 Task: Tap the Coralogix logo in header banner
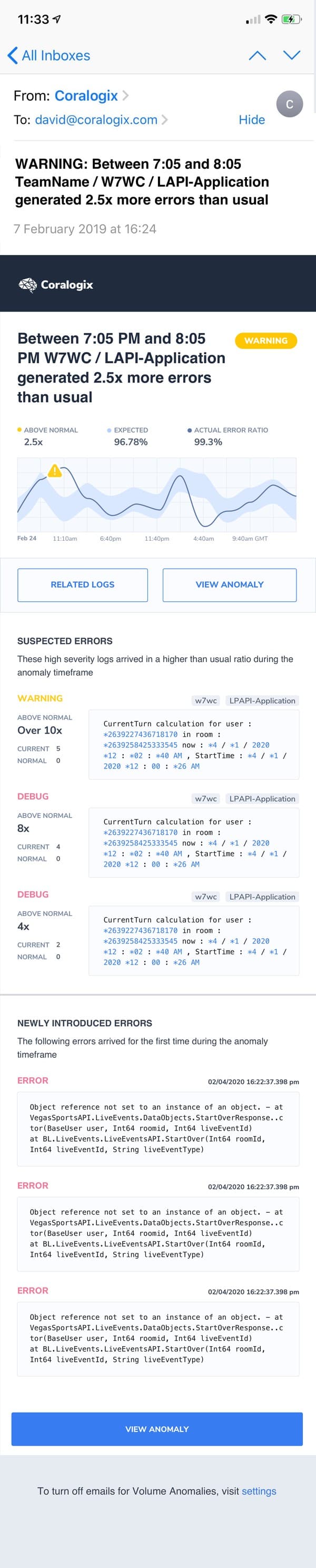[56, 284]
